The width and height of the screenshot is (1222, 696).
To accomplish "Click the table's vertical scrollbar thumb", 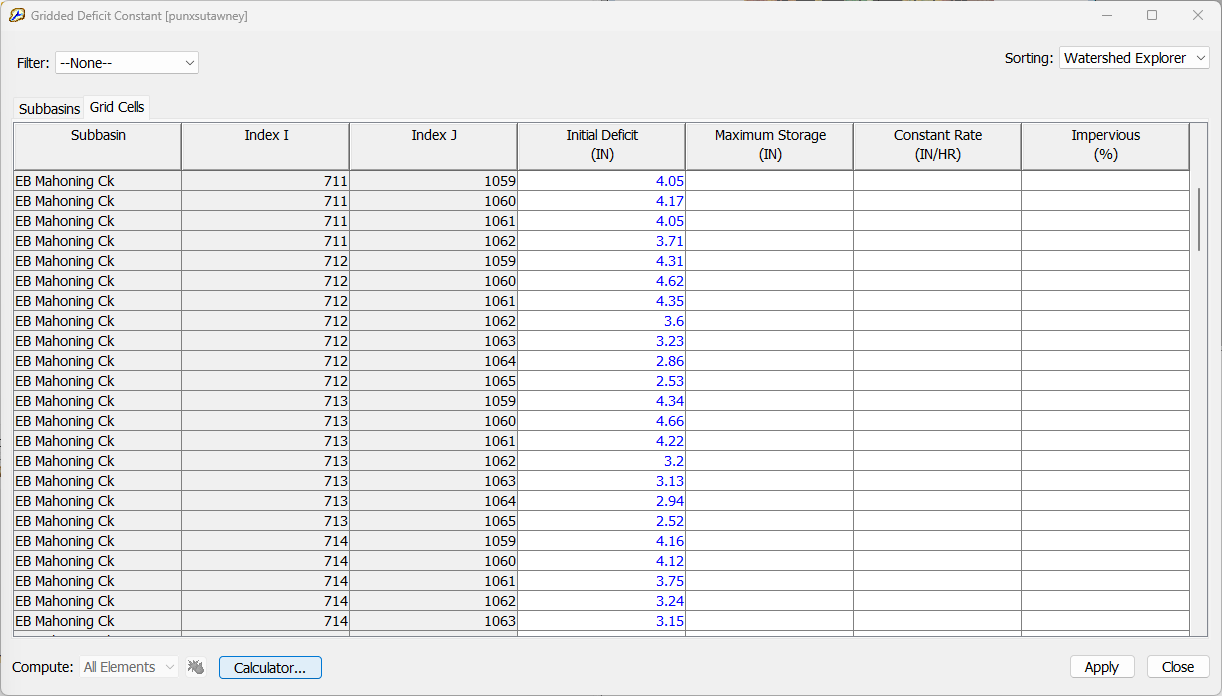I will point(1199,218).
